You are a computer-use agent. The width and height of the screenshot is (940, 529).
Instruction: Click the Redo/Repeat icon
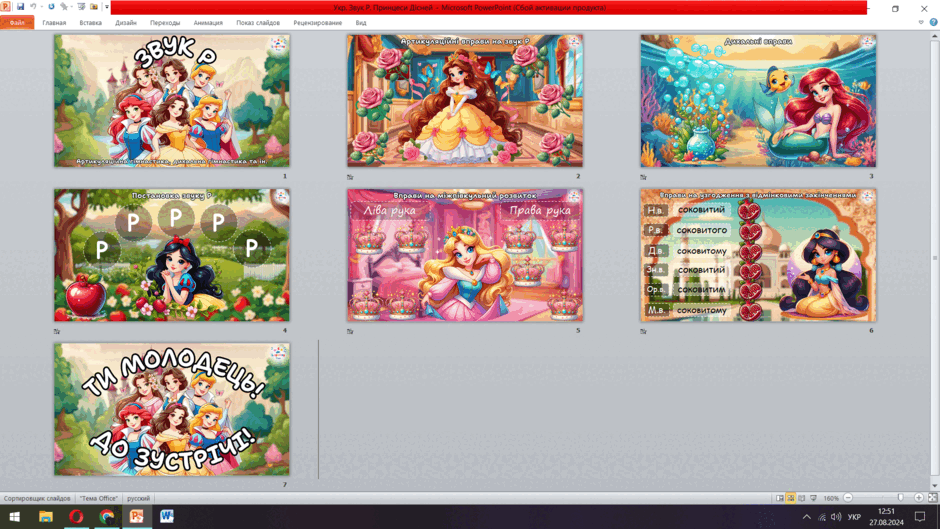(51, 7)
